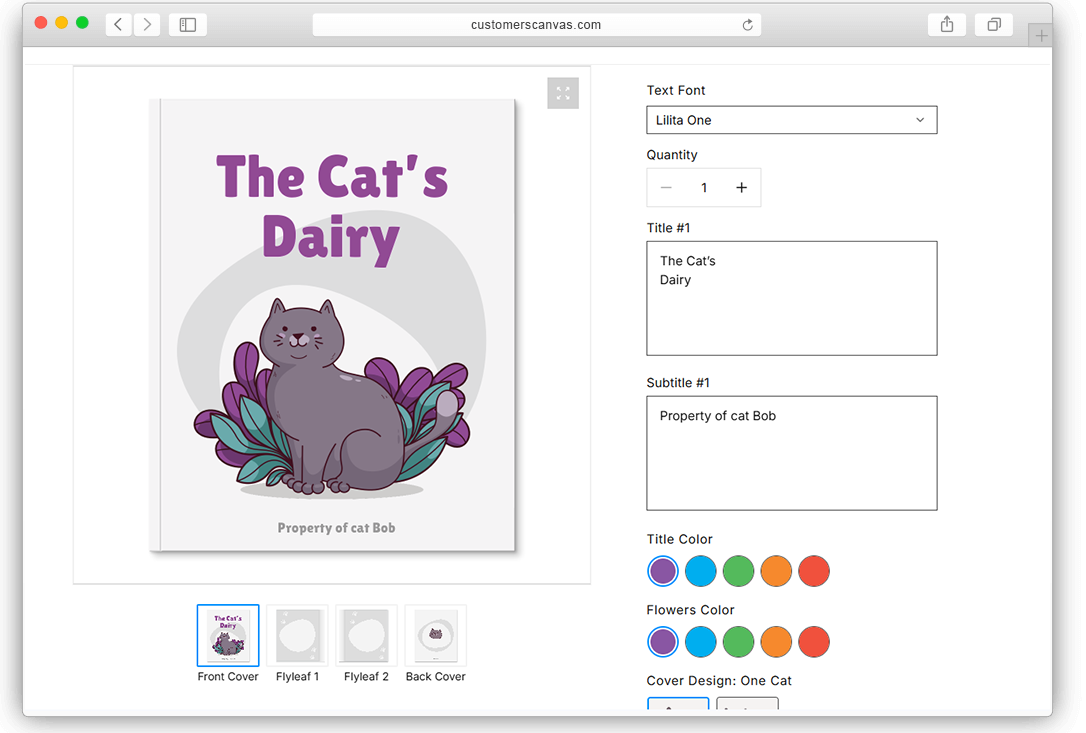Open a new tab with plus button
1086x733 pixels.
tap(1041, 36)
